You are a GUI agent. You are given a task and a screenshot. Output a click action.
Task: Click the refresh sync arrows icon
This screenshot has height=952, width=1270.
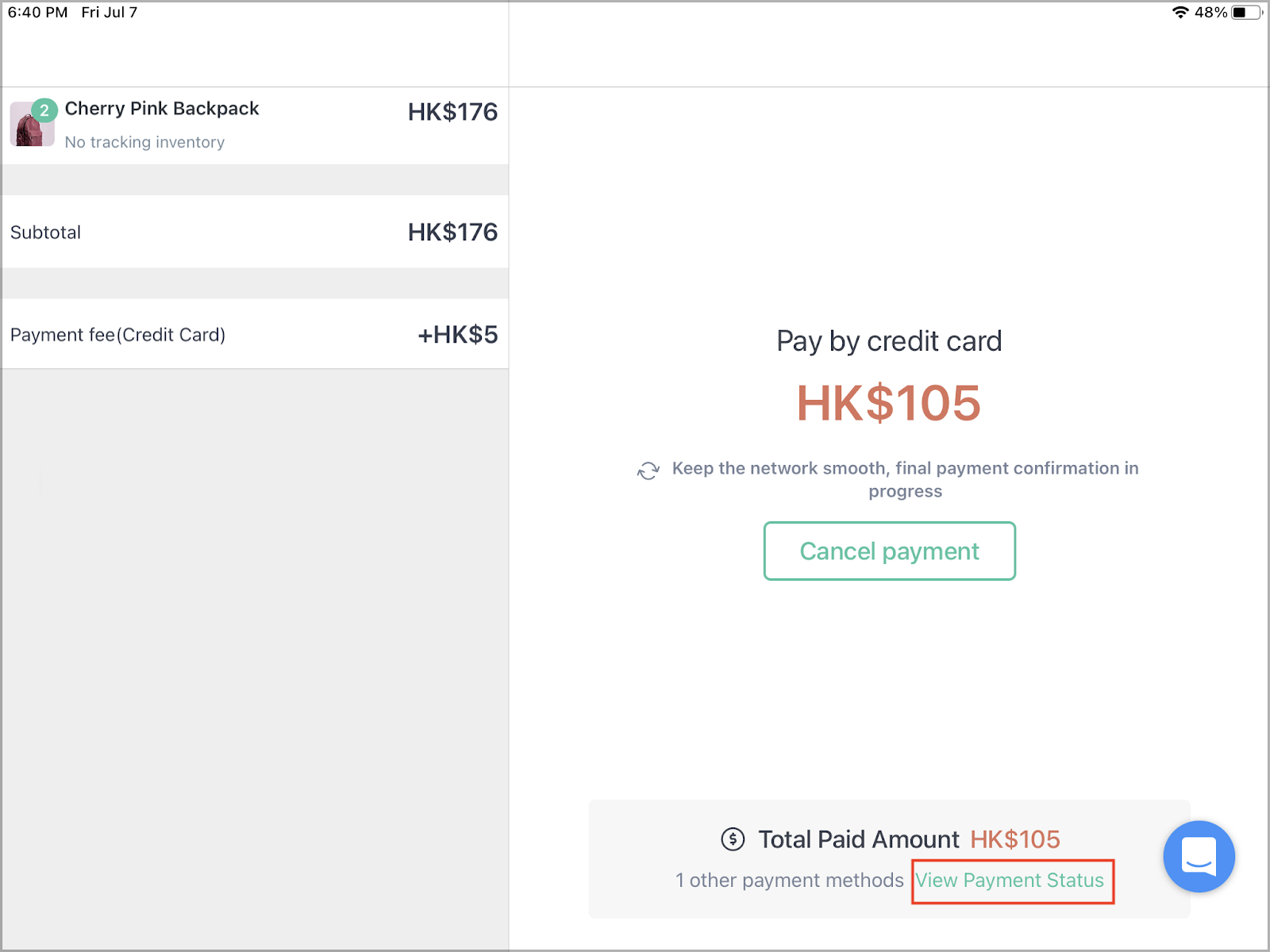(x=648, y=470)
